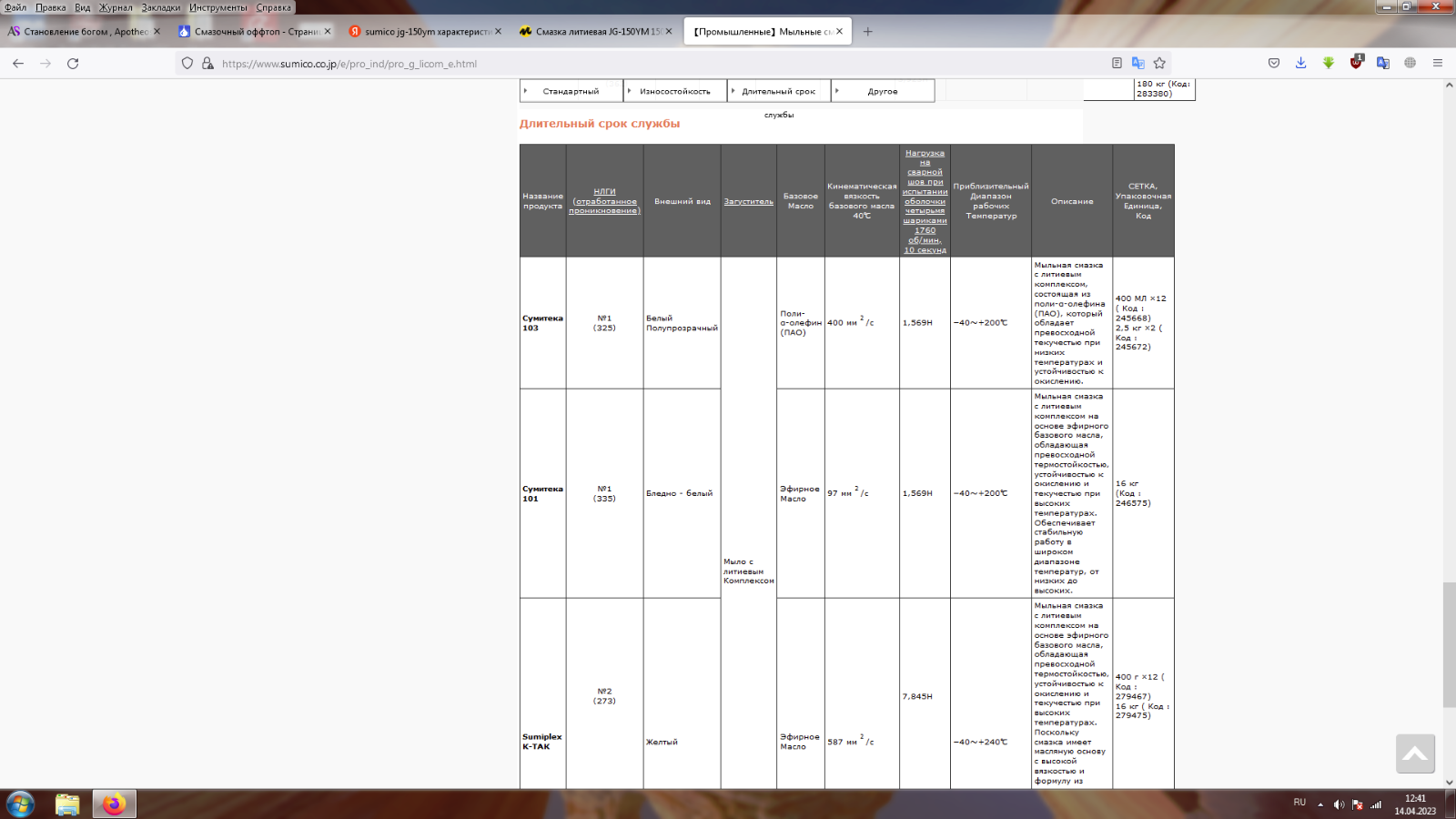Click the scrollbar up arrow
This screenshot has width=1456, height=819.
1449,85
